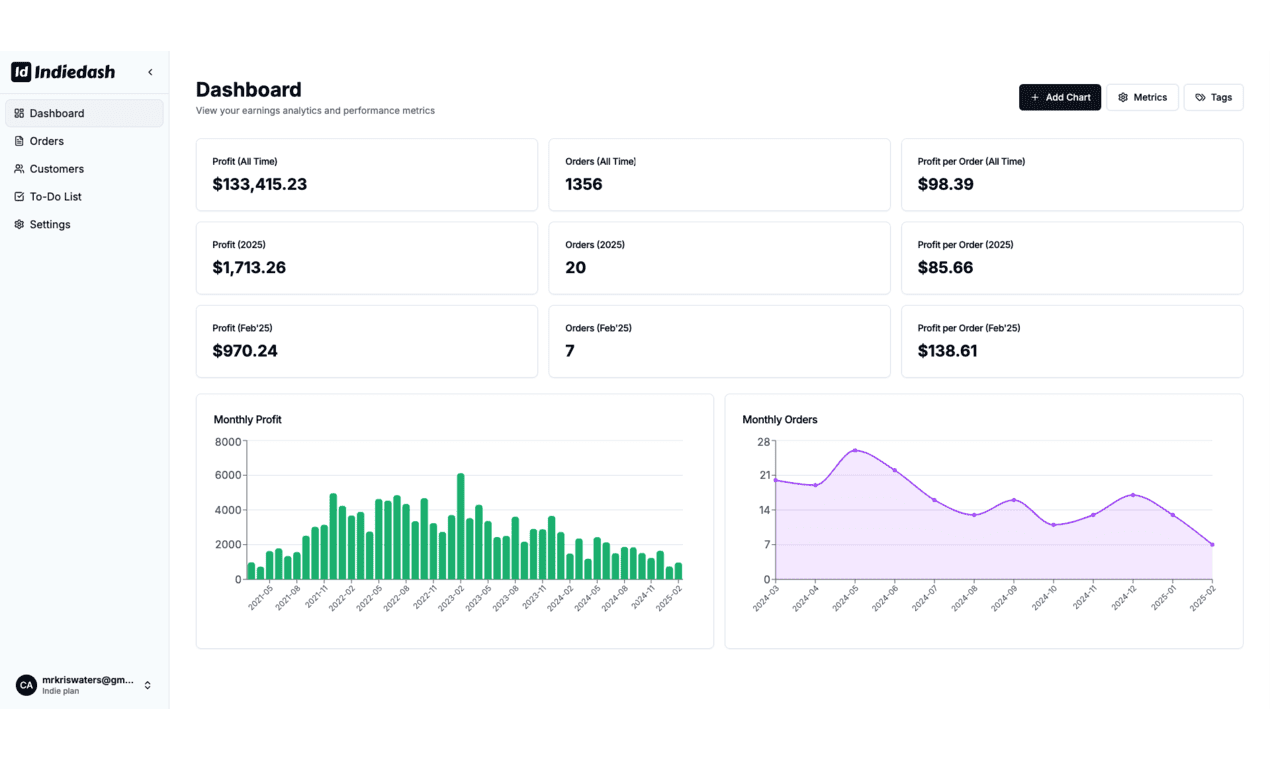Open the Metrics button
The height and width of the screenshot is (760, 1270).
pos(1142,97)
